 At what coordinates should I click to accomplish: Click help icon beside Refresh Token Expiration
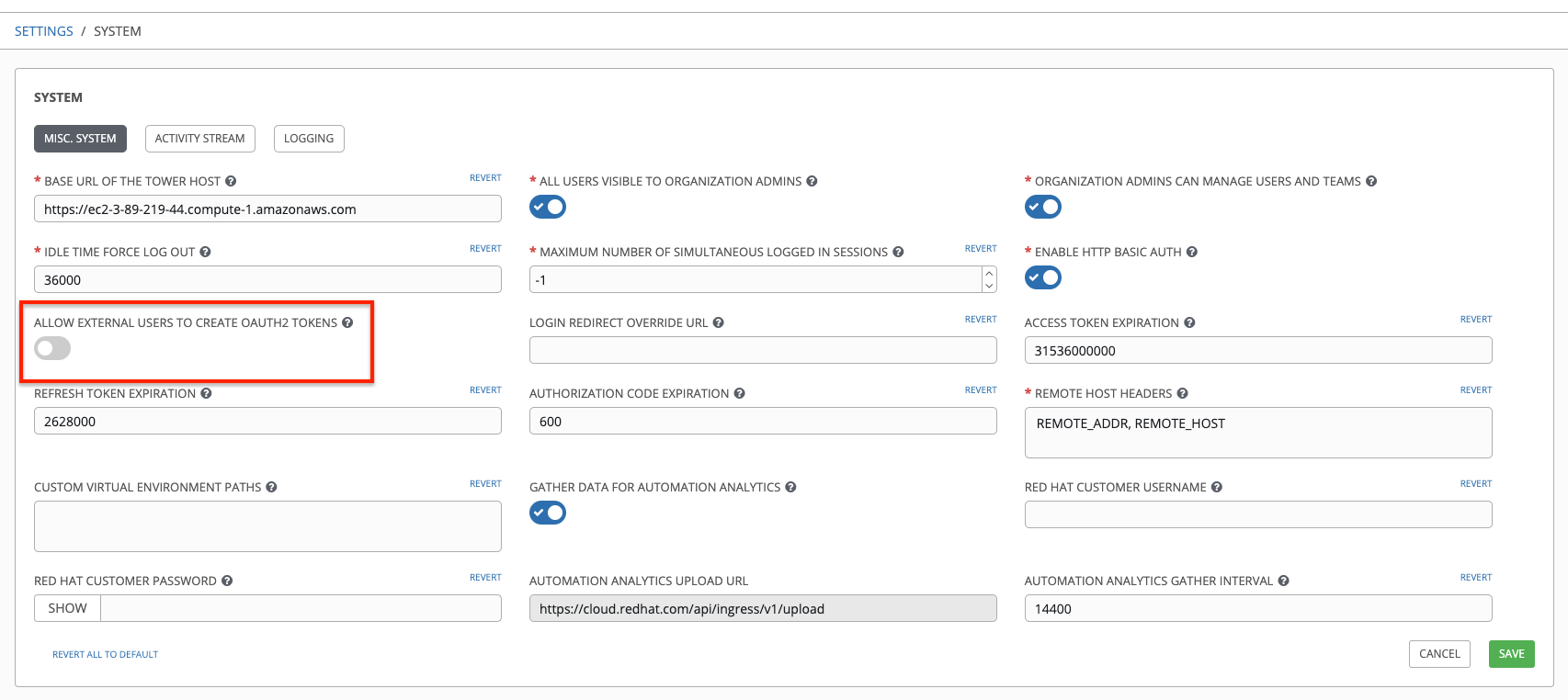point(206,393)
